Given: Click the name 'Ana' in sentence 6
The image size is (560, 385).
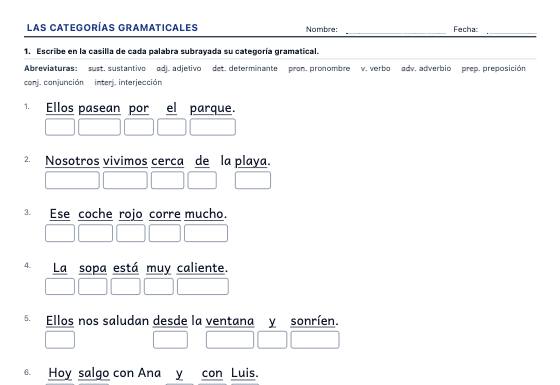Looking at the screenshot, I should tap(149, 373).
